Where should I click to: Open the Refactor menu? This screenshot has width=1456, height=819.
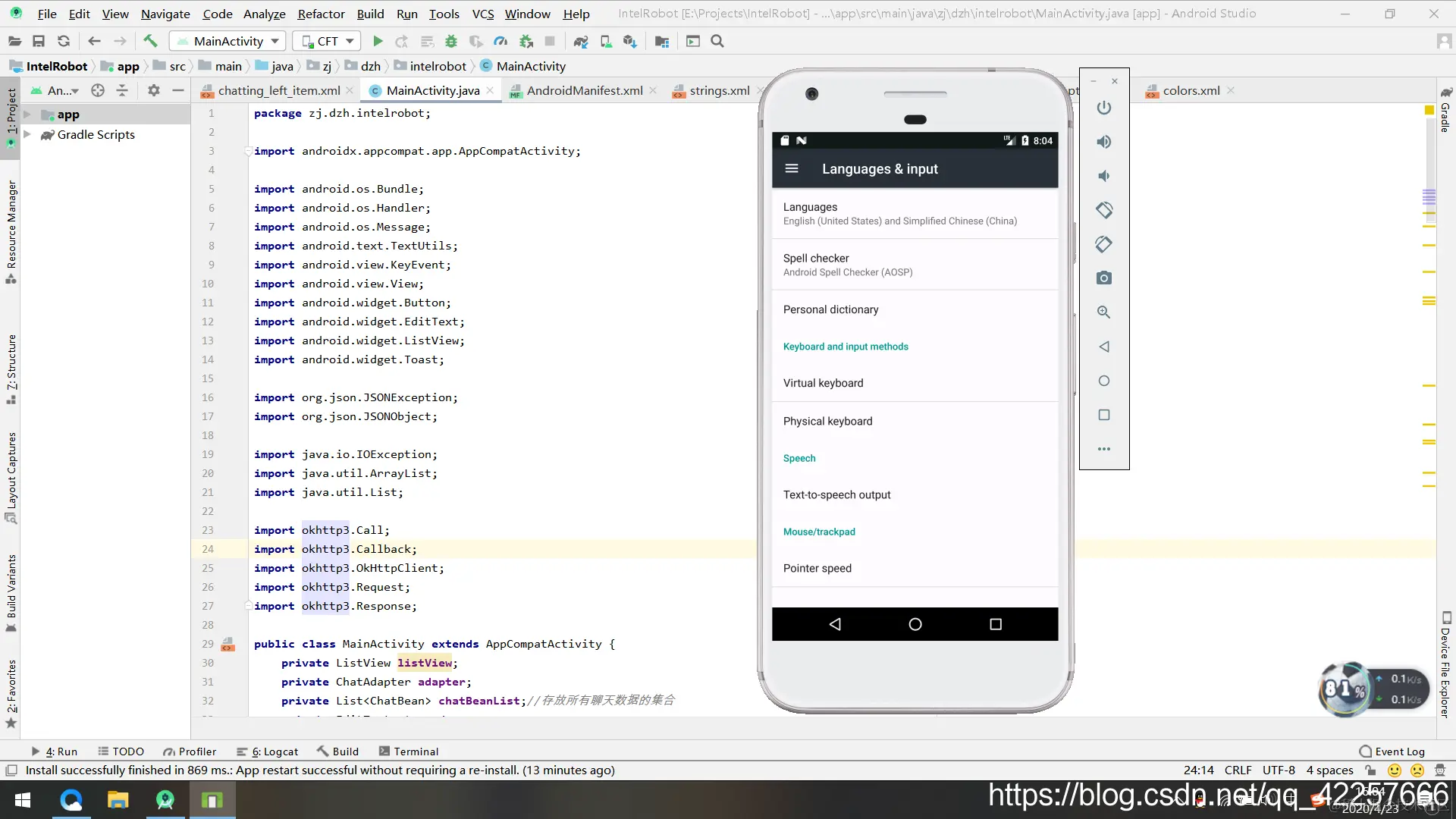(x=321, y=14)
